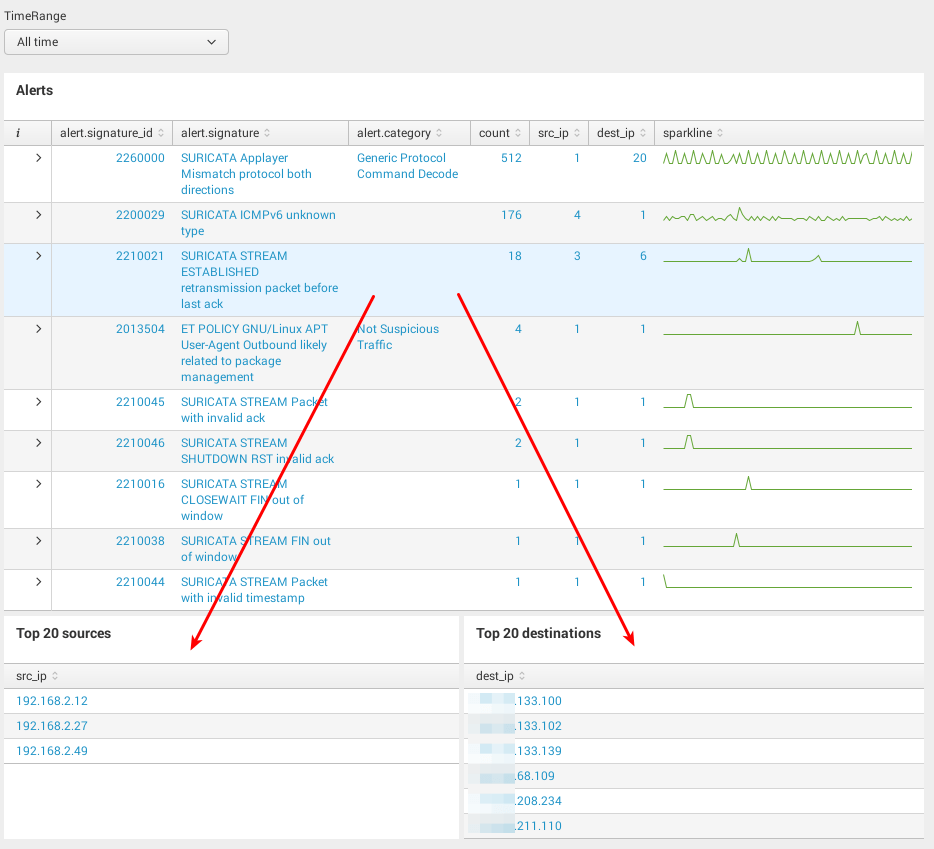Expand the row for signature 2013504
This screenshot has height=849, width=934.
[x=38, y=329]
